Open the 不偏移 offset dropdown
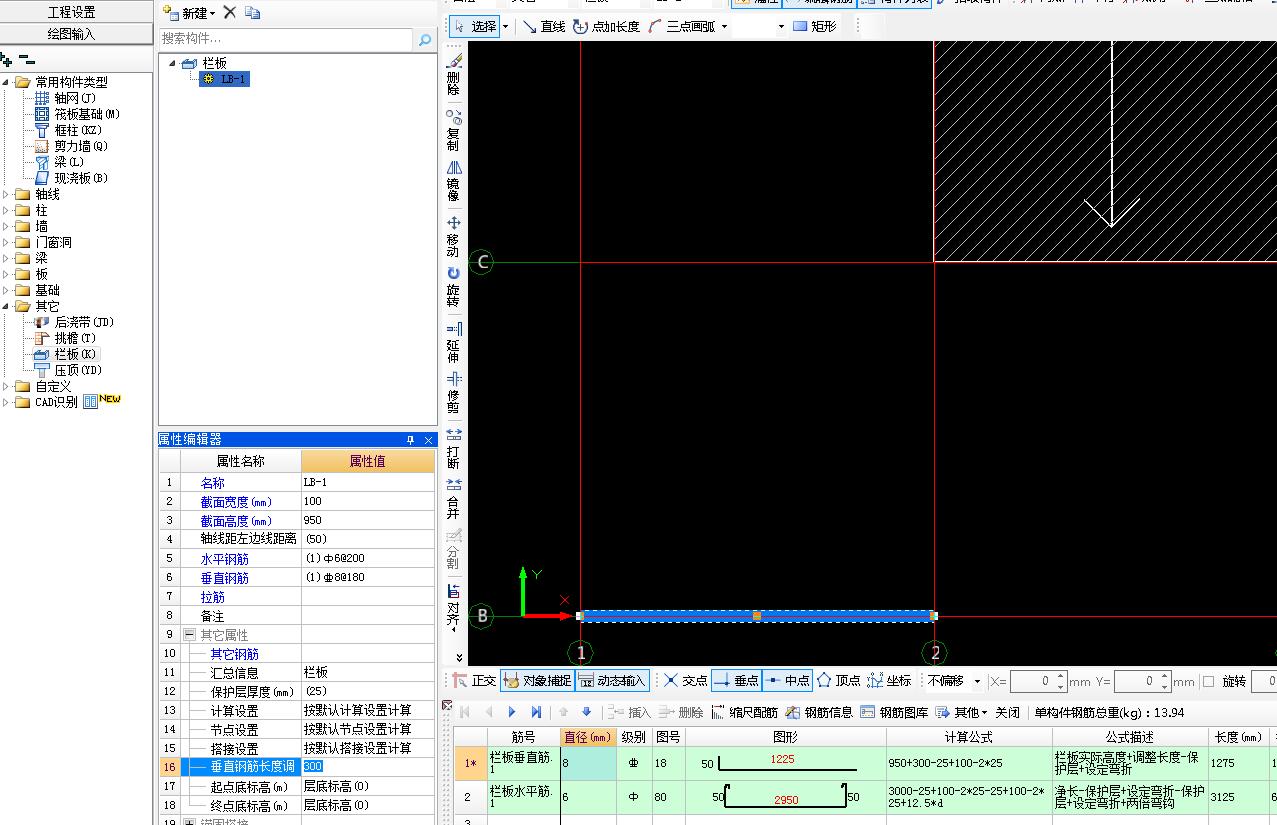 pyautogui.click(x=977, y=681)
